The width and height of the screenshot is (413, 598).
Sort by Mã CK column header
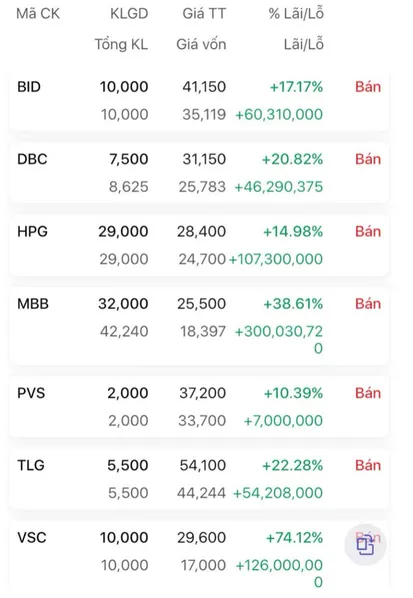(x=38, y=14)
